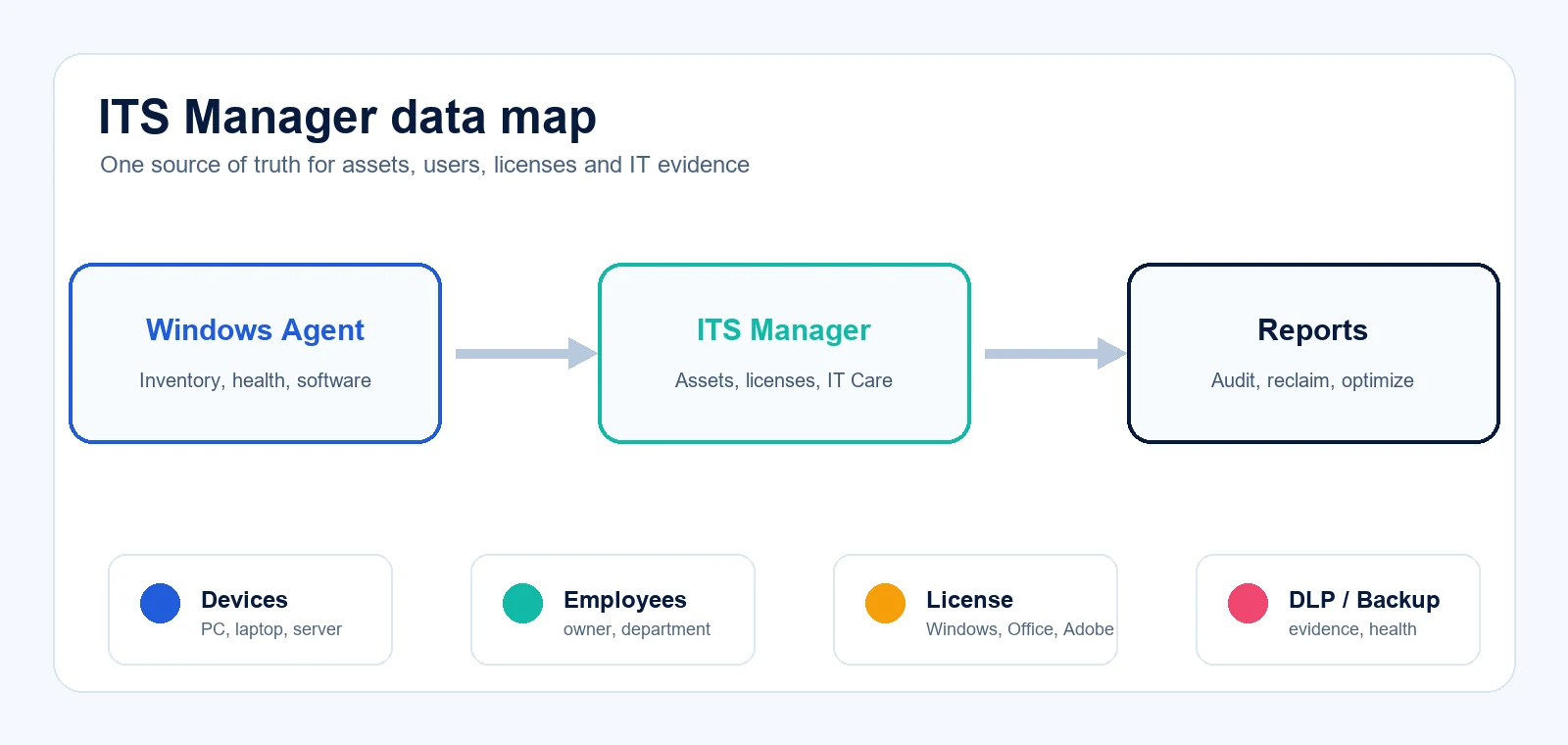Click the teal Employees circle icon
1568x745 pixels.
[x=522, y=603]
